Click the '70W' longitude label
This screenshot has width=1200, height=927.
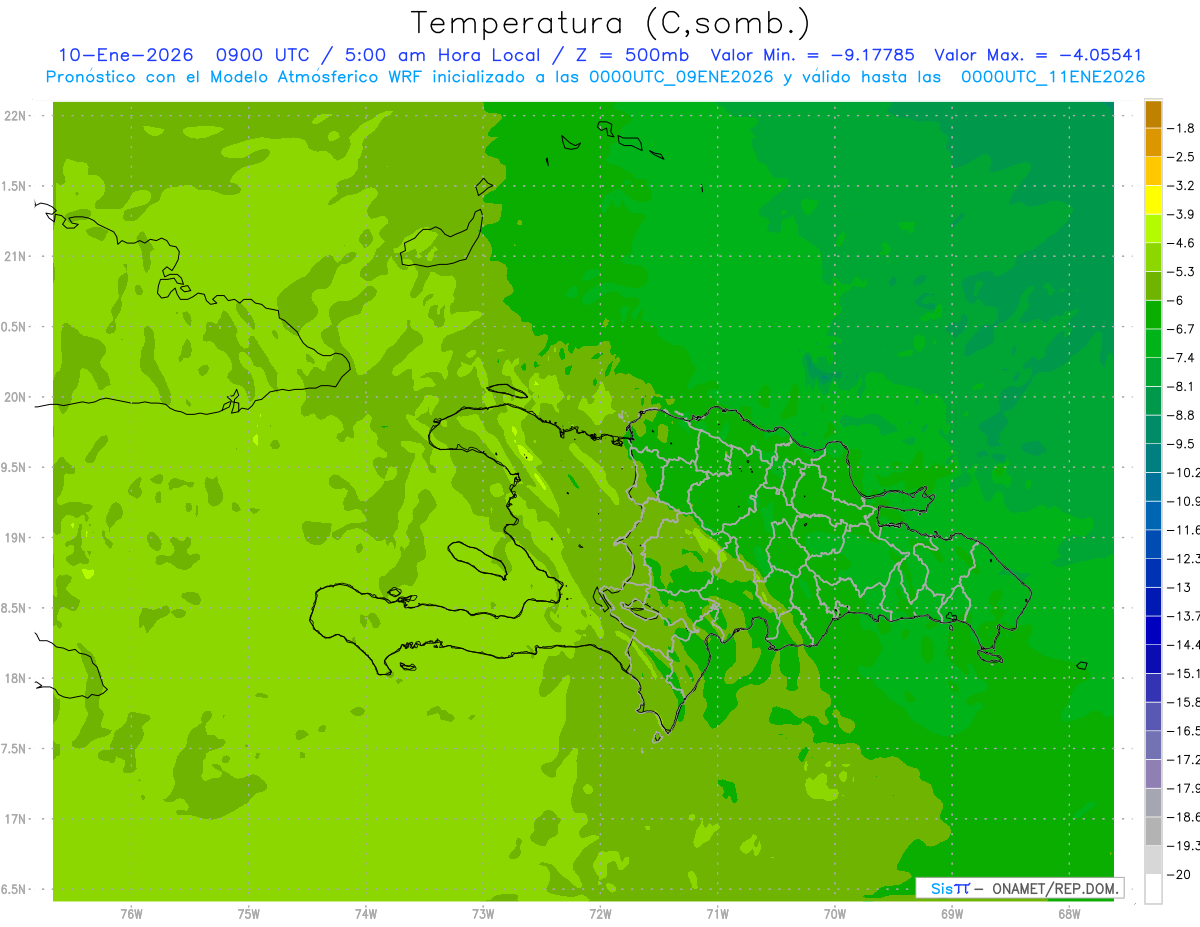click(834, 914)
